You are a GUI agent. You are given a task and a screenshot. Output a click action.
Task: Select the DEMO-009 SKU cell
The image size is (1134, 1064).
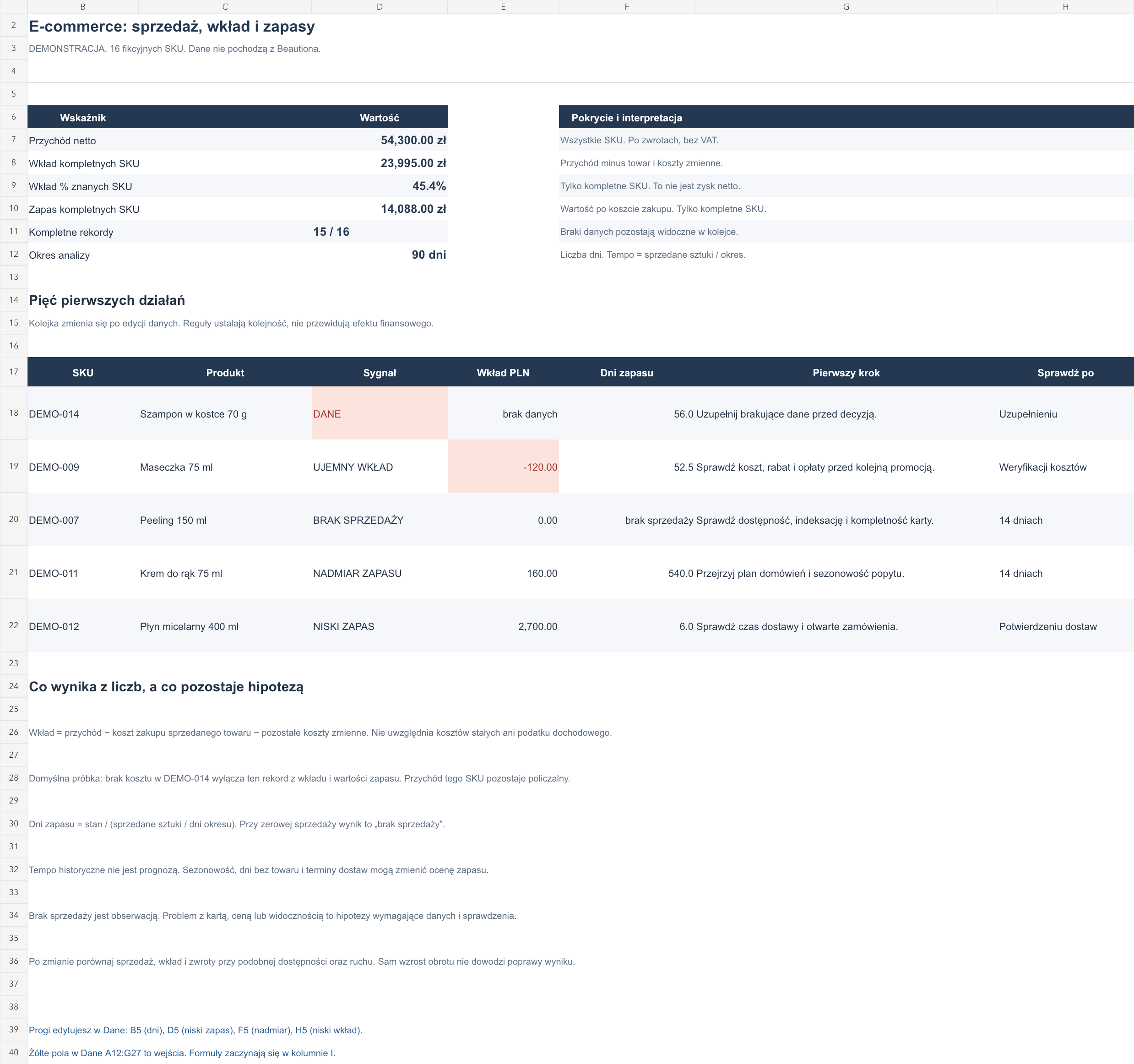tap(83, 466)
